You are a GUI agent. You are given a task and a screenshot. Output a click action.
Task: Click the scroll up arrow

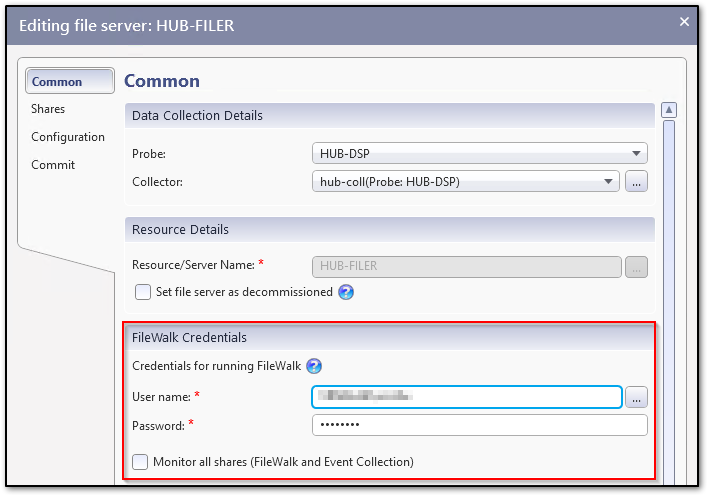coord(669,110)
